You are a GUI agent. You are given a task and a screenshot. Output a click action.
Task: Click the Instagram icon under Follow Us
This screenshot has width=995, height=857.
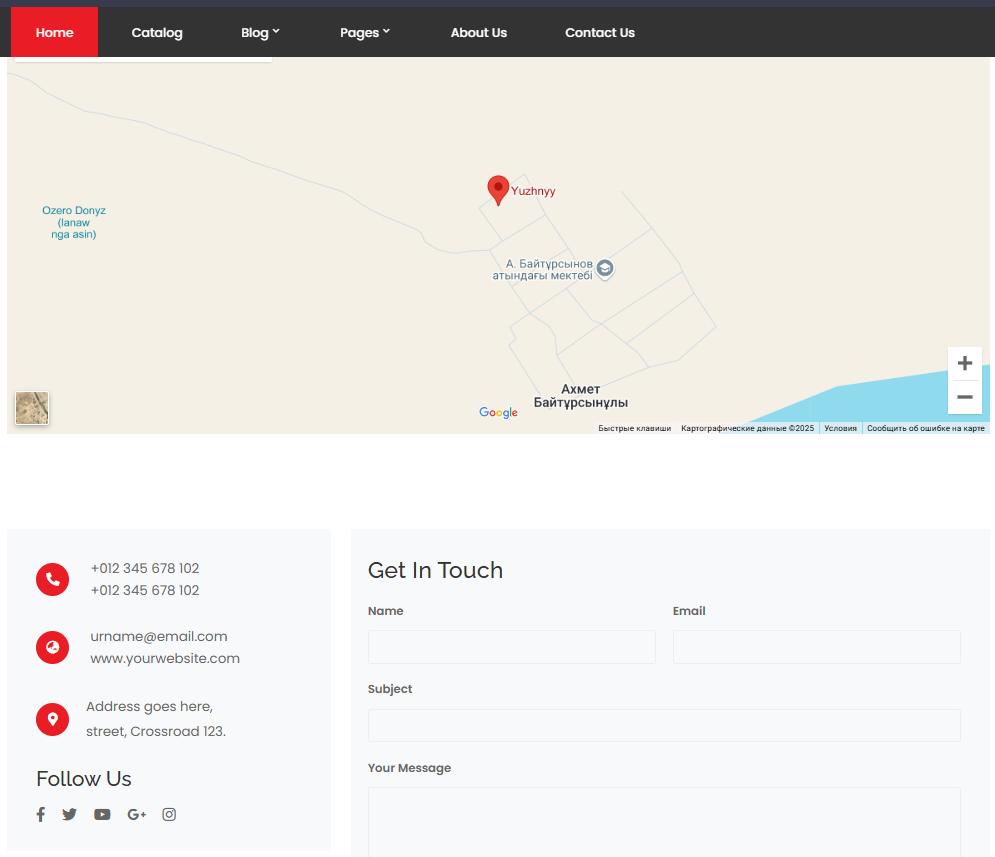[169, 814]
